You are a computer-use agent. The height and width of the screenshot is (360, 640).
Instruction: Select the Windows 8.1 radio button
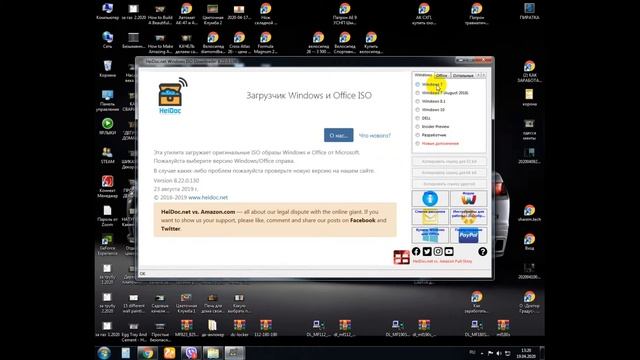[418, 101]
